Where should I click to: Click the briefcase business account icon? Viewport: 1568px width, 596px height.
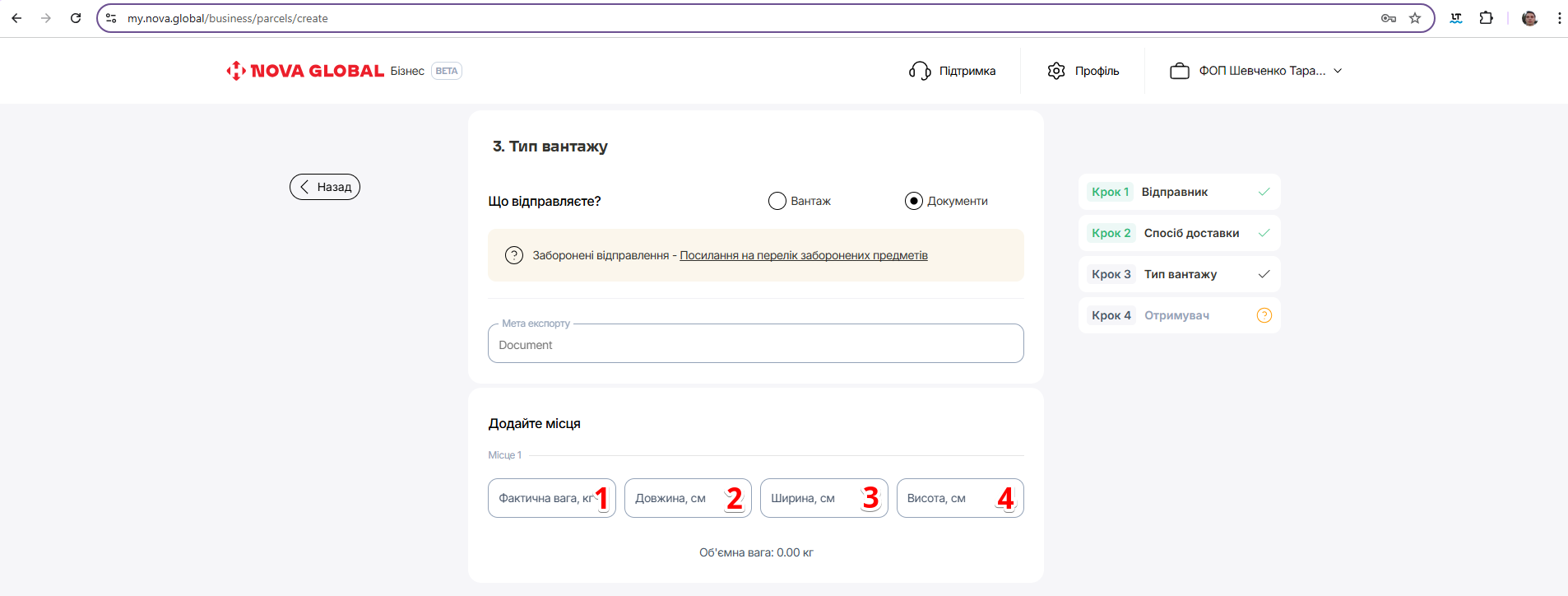click(x=1179, y=71)
